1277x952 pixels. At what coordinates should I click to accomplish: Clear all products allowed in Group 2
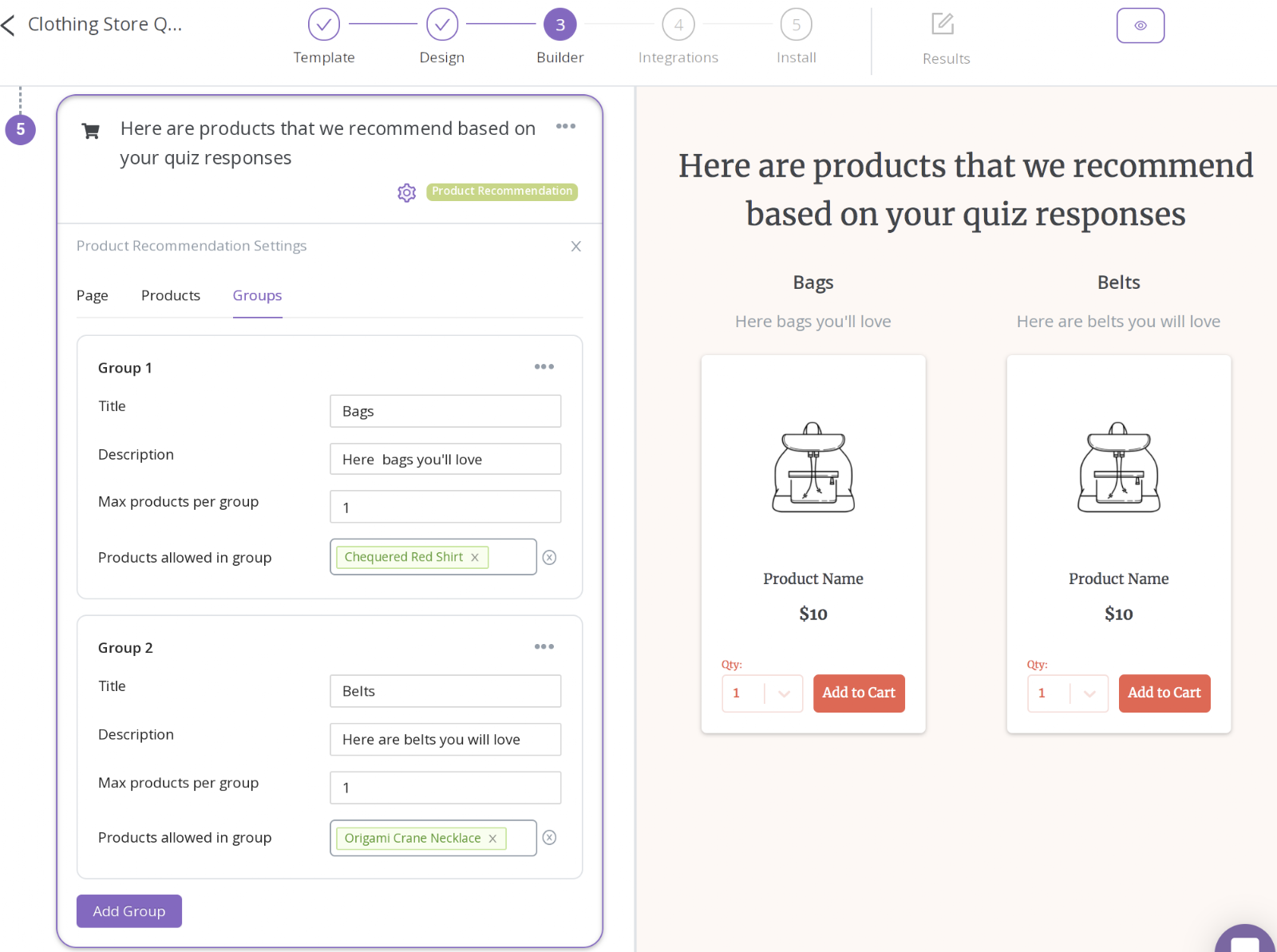click(549, 837)
